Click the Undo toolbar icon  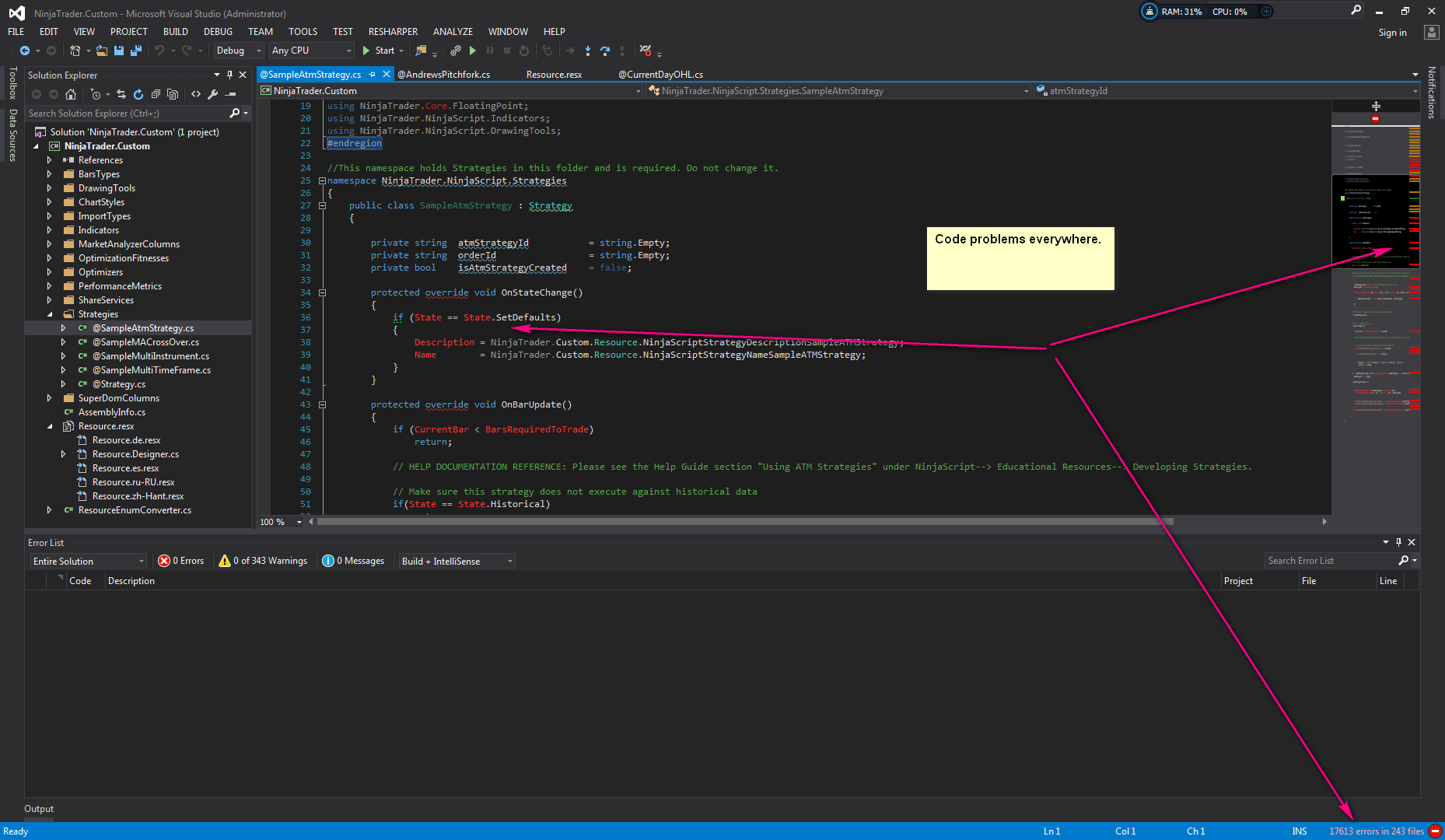click(x=159, y=51)
